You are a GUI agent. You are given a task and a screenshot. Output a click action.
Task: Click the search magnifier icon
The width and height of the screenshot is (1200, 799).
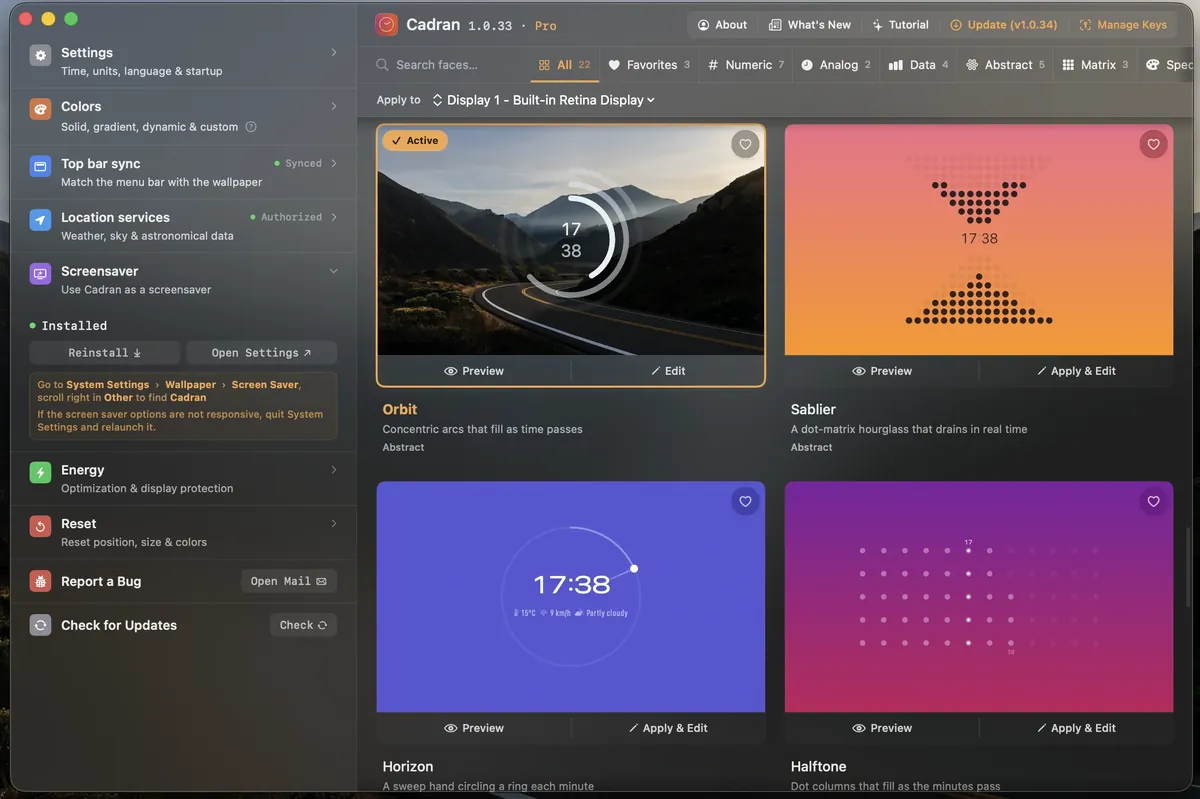(382, 65)
